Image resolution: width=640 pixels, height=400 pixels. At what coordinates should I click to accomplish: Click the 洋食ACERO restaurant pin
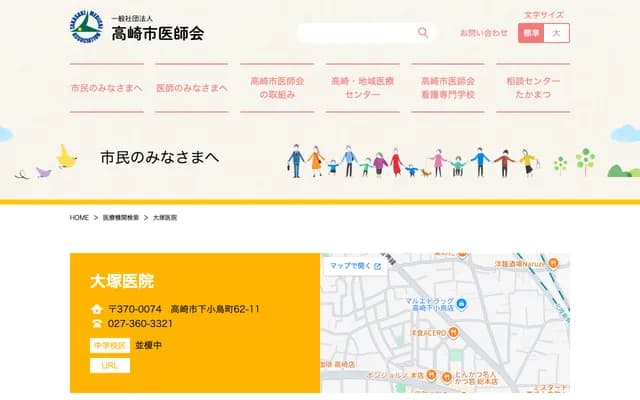click(455, 332)
